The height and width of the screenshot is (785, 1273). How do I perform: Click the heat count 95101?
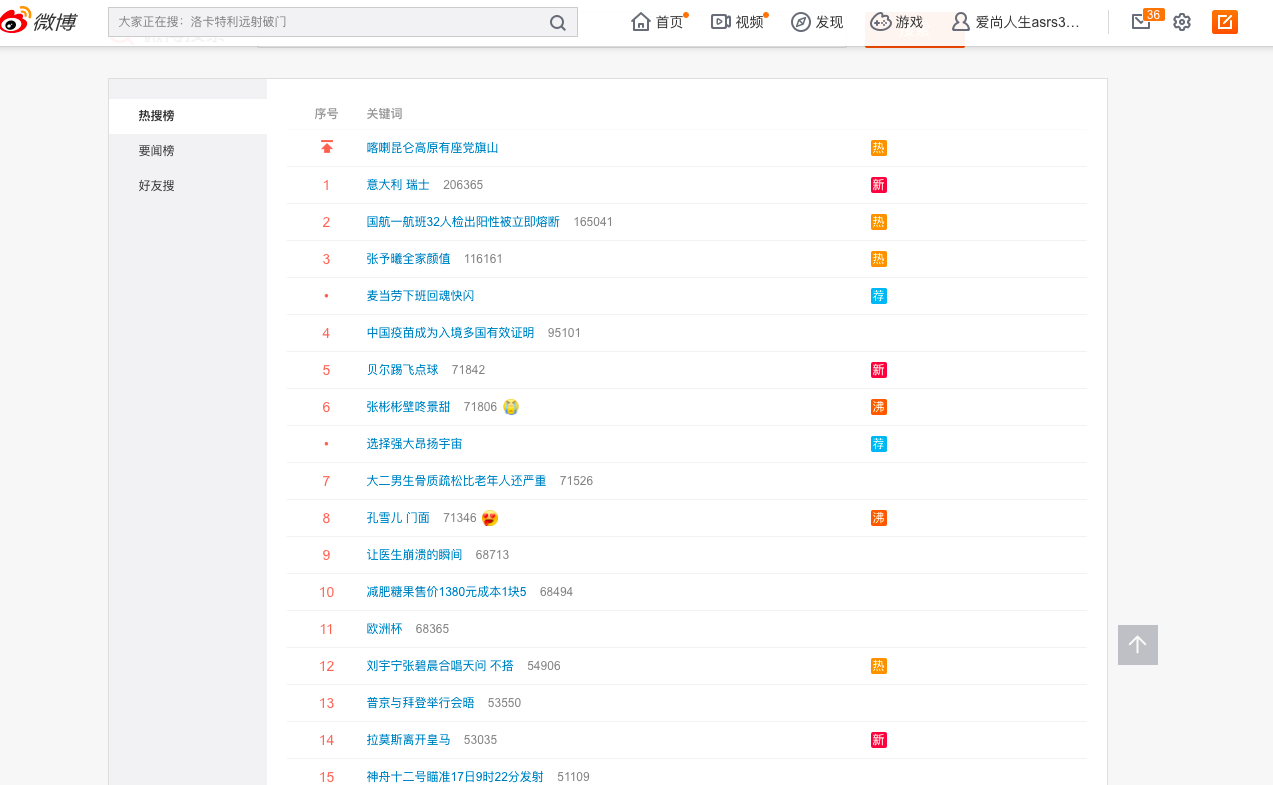pos(564,333)
